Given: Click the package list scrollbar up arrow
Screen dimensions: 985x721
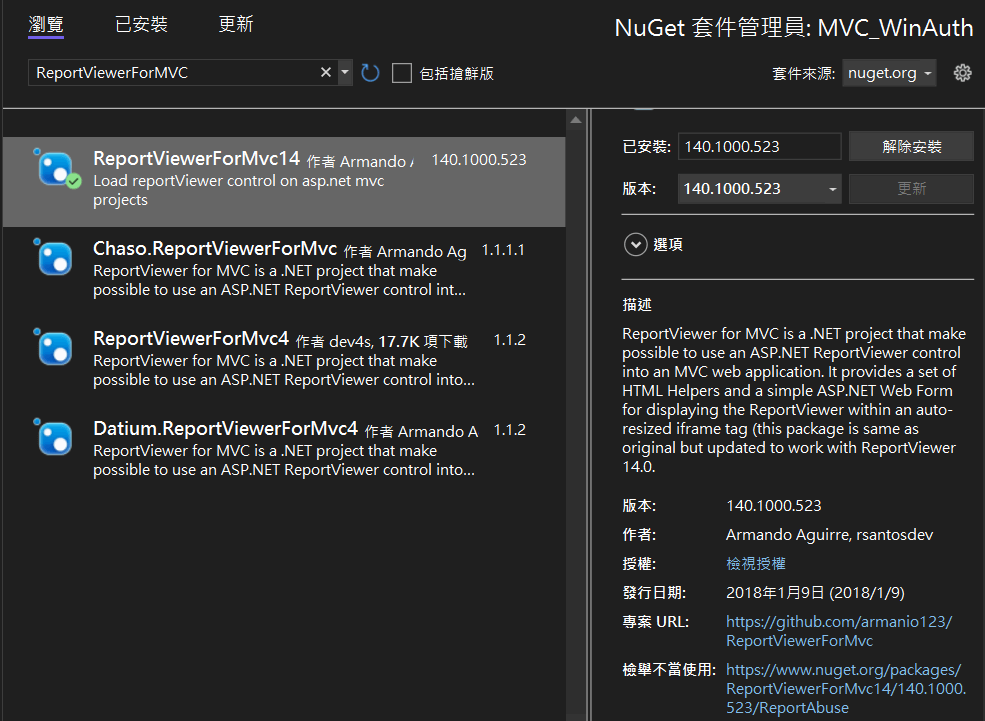Looking at the screenshot, I should 575,120.
